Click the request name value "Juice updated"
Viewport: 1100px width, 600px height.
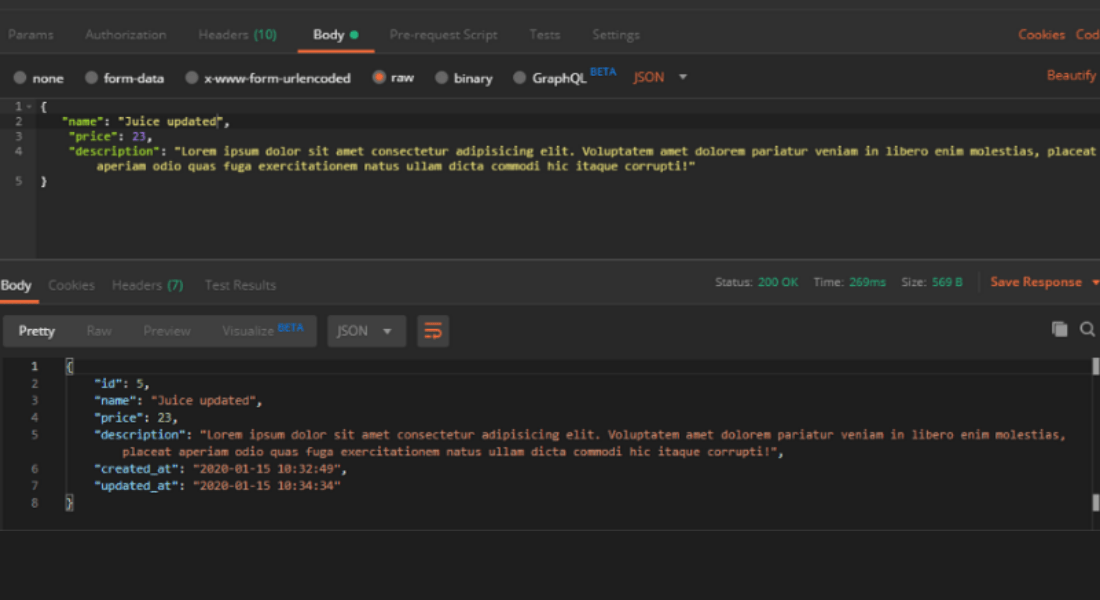click(x=170, y=121)
